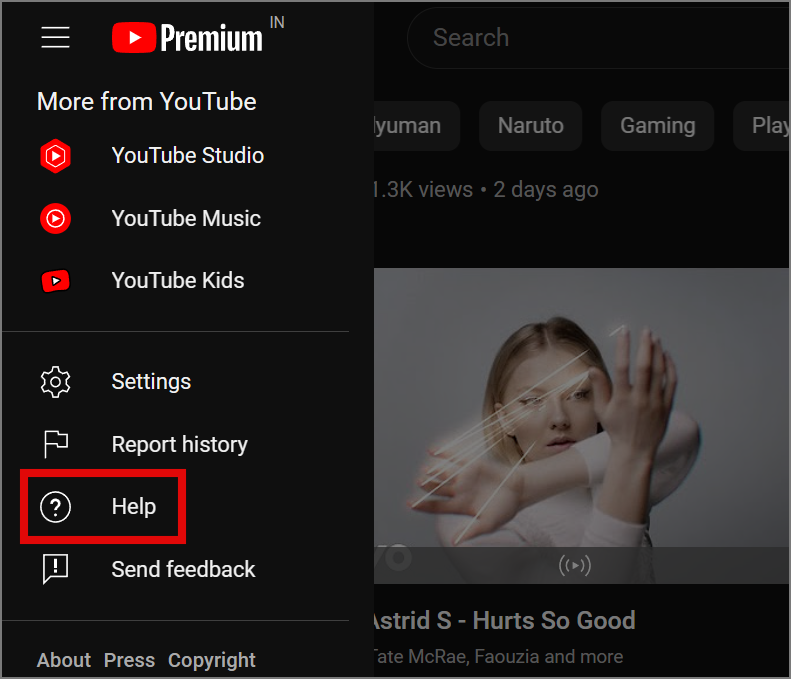Select the partially visible 'yuman' filter chip
Image resolution: width=791 pixels, height=679 pixels.
[417, 126]
